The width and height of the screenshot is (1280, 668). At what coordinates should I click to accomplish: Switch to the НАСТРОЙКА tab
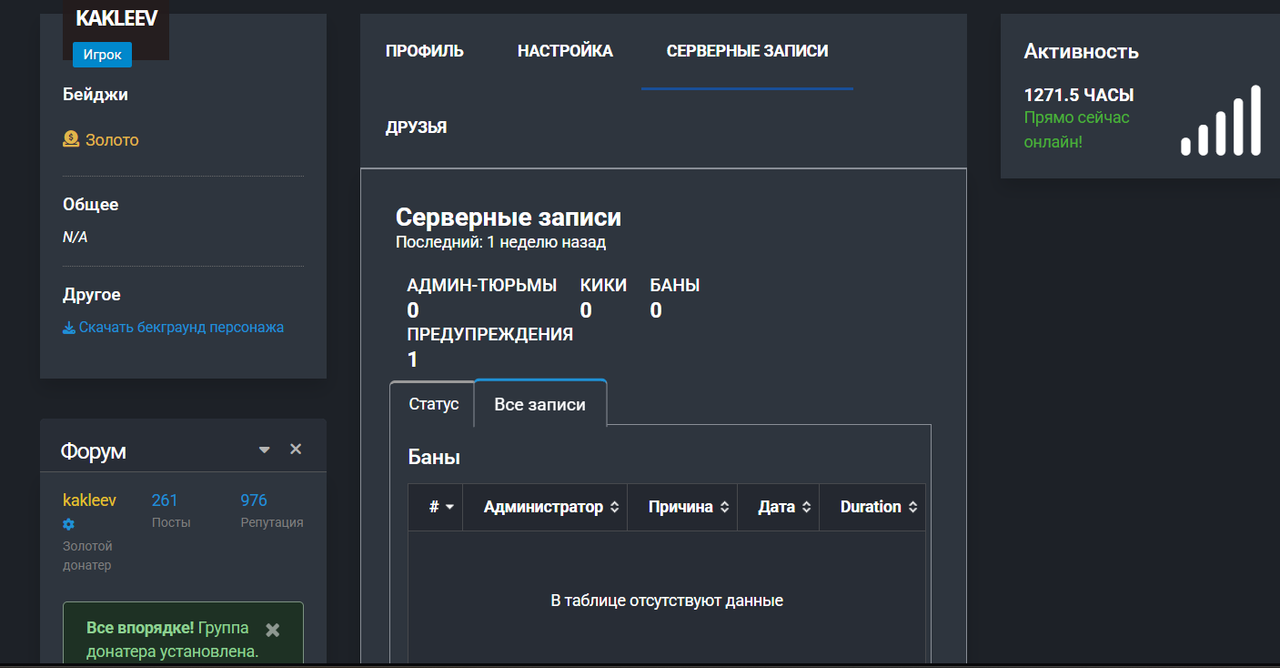pos(565,51)
